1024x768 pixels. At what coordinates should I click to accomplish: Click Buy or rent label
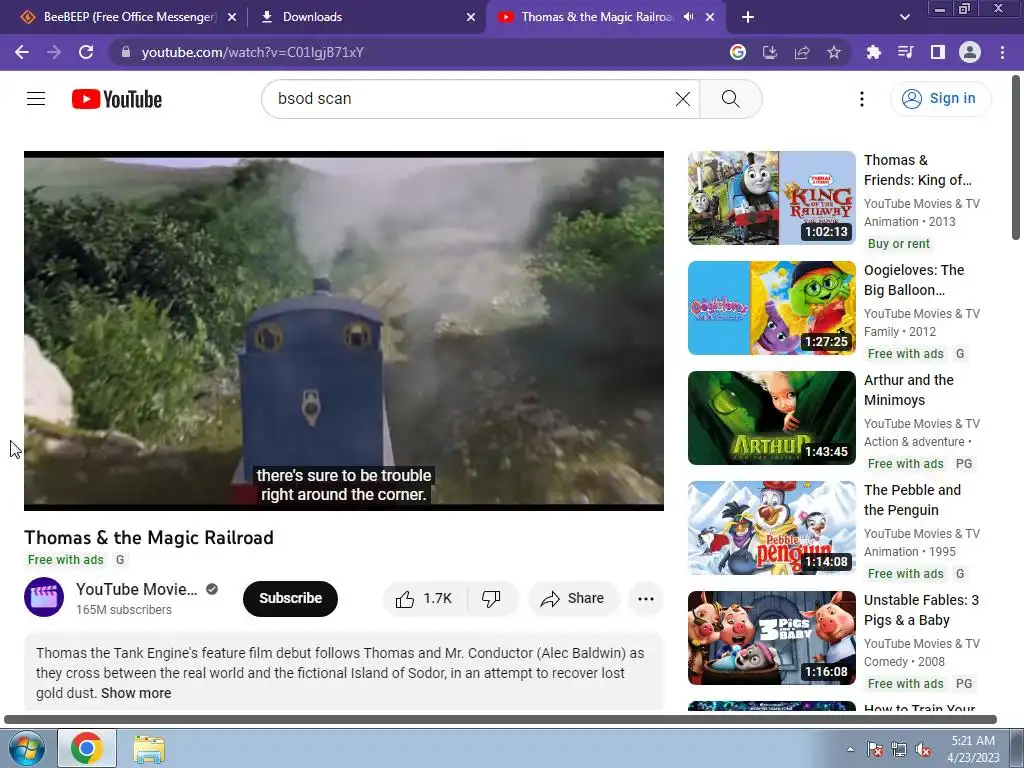pos(899,244)
